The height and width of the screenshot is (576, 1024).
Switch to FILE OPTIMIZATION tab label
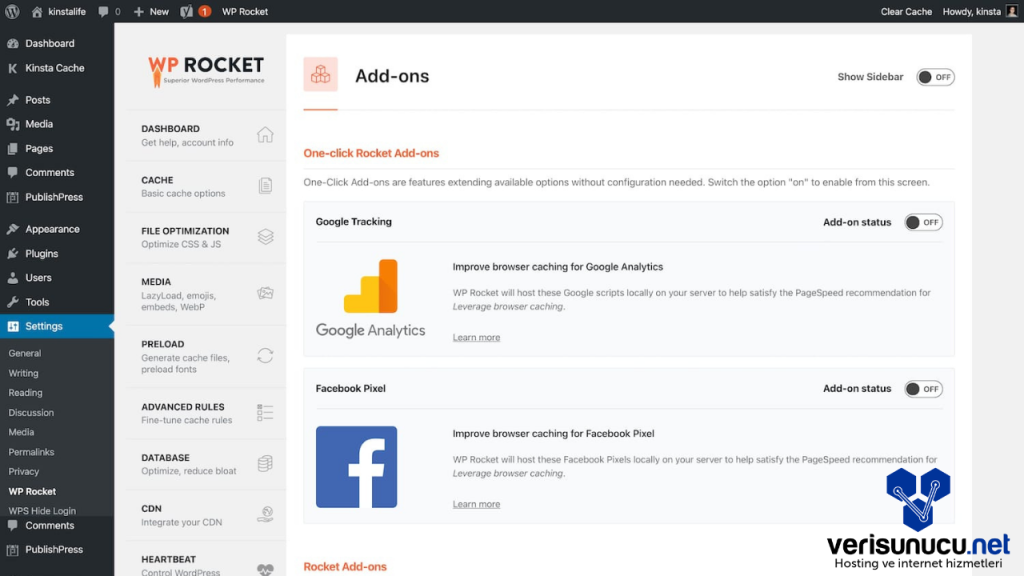coord(185,231)
